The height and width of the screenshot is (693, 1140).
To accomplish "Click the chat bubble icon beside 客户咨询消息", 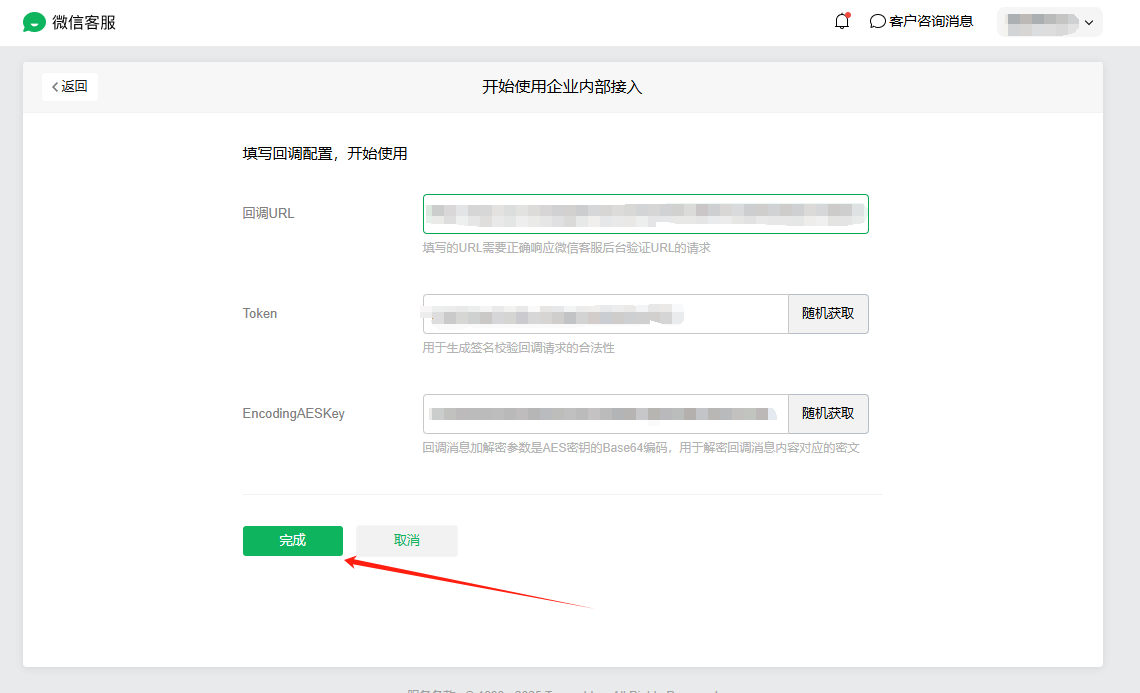I will 878,21.
